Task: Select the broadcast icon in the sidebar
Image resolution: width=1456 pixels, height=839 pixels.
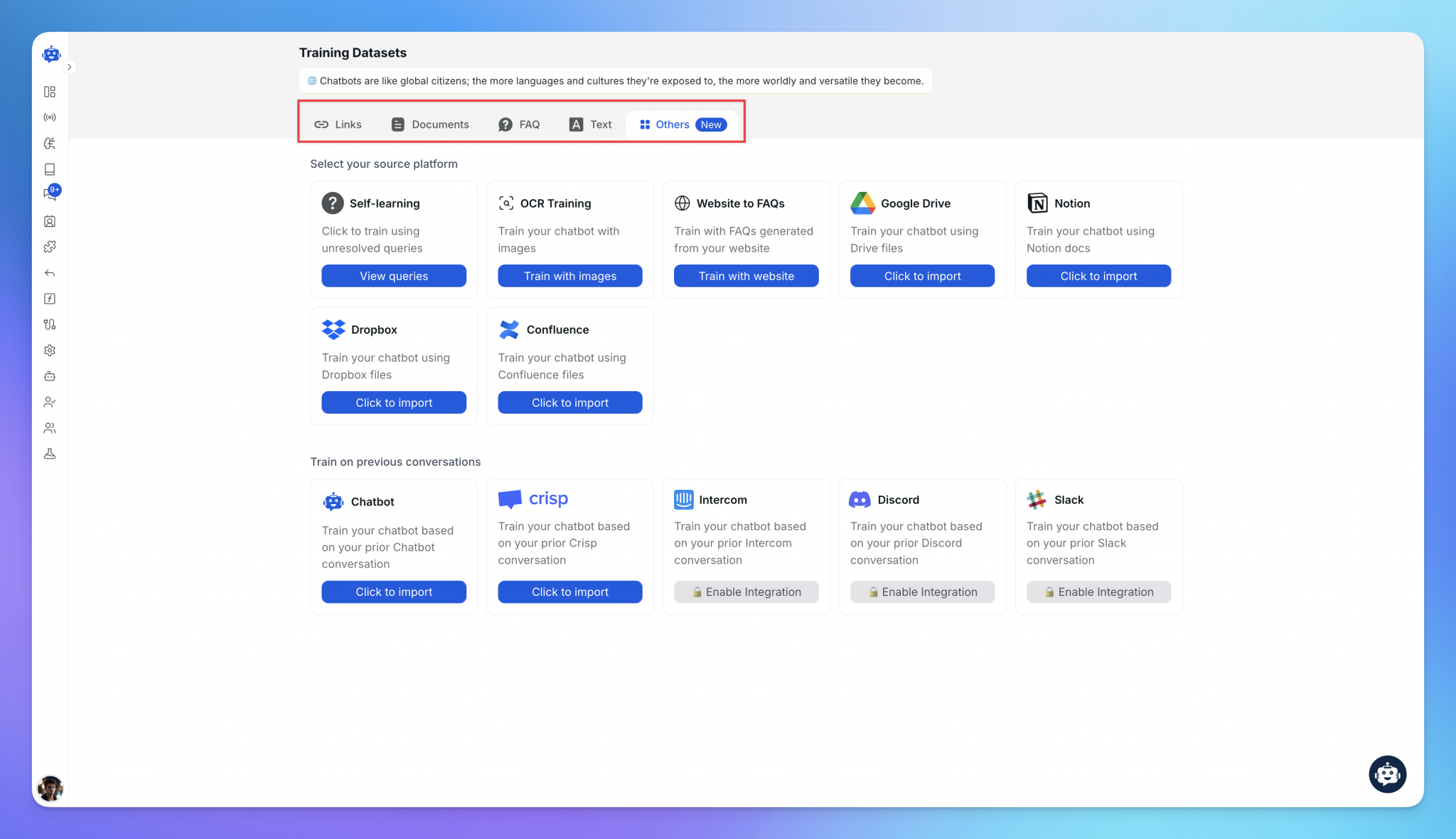Action: [50, 117]
